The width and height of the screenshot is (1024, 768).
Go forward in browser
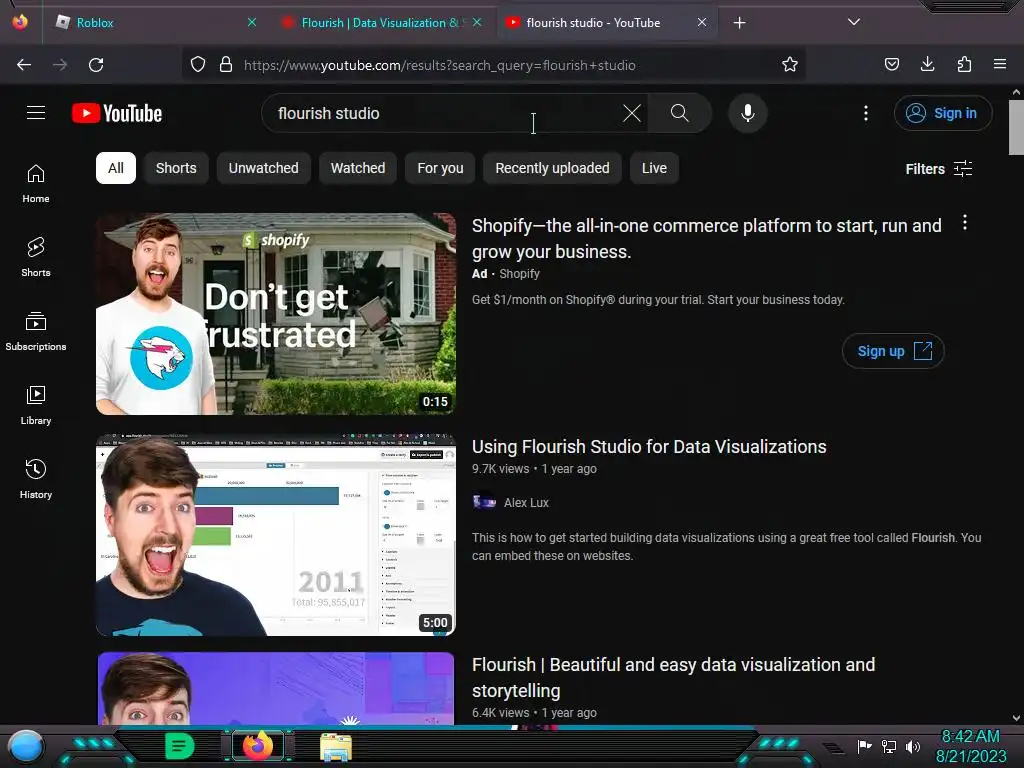pyautogui.click(x=60, y=65)
